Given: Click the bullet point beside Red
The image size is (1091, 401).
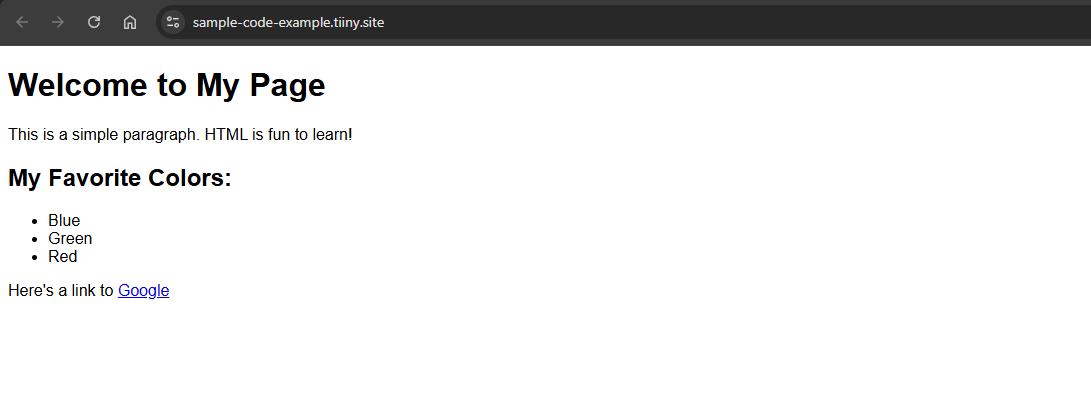Looking at the screenshot, I should pos(36,257).
